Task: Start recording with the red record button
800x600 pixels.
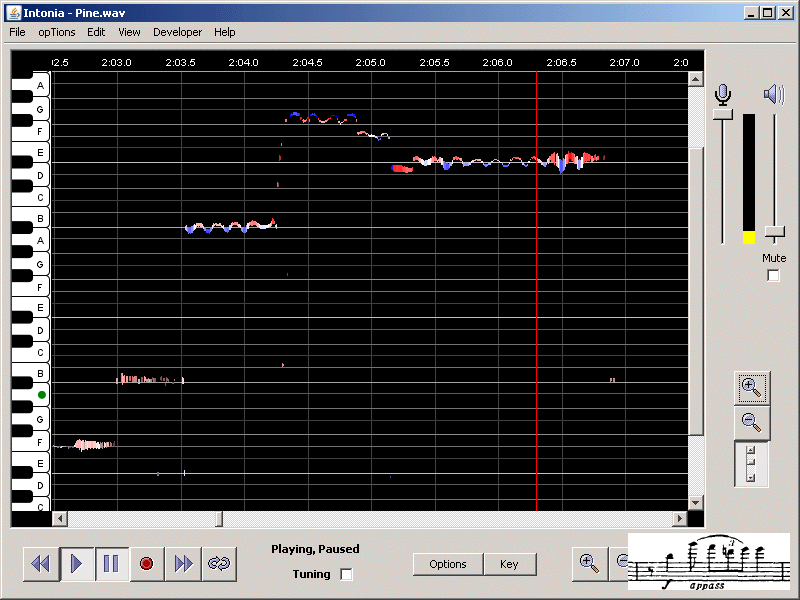Action: 146,564
